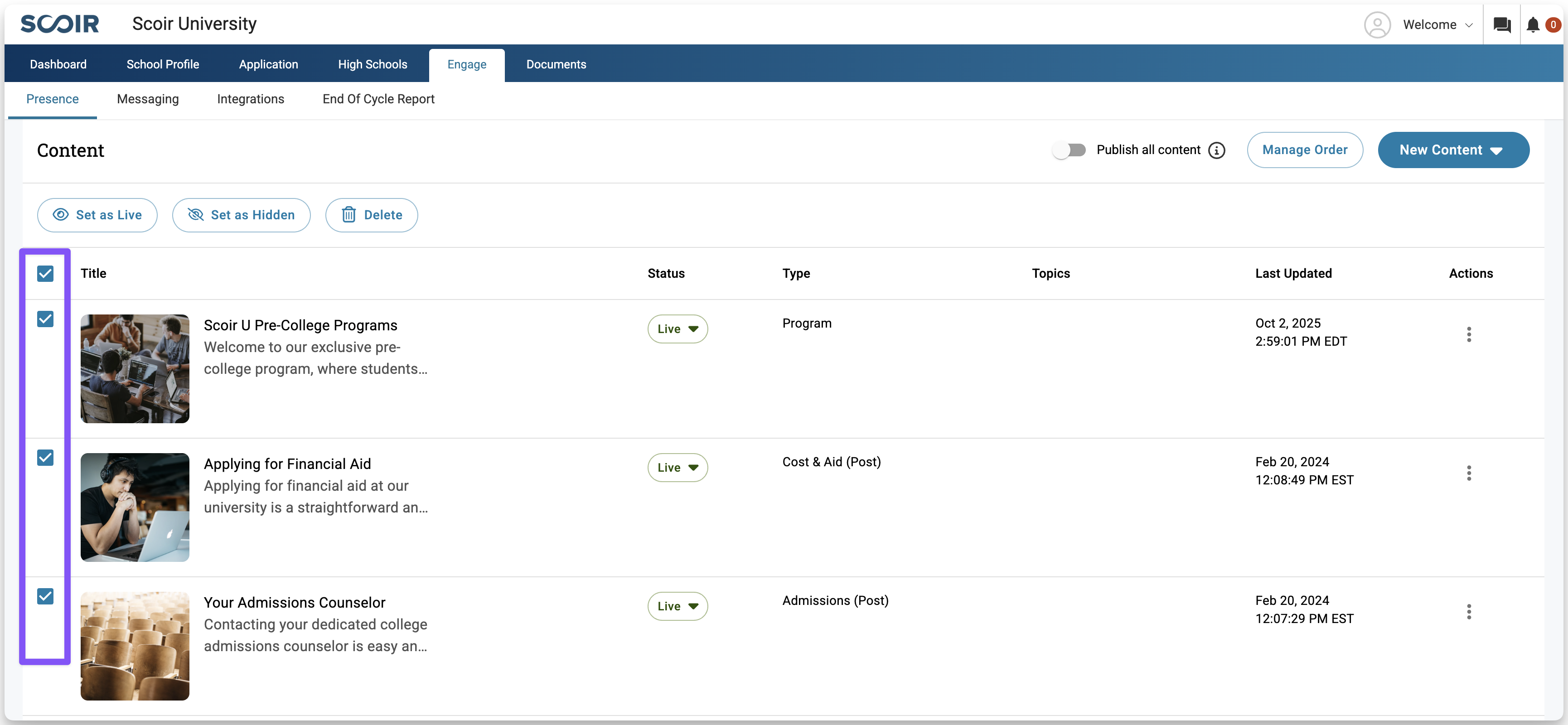Screen dimensions: 1568x725
Task: Click the Set as Hidden button
Action: point(241,215)
